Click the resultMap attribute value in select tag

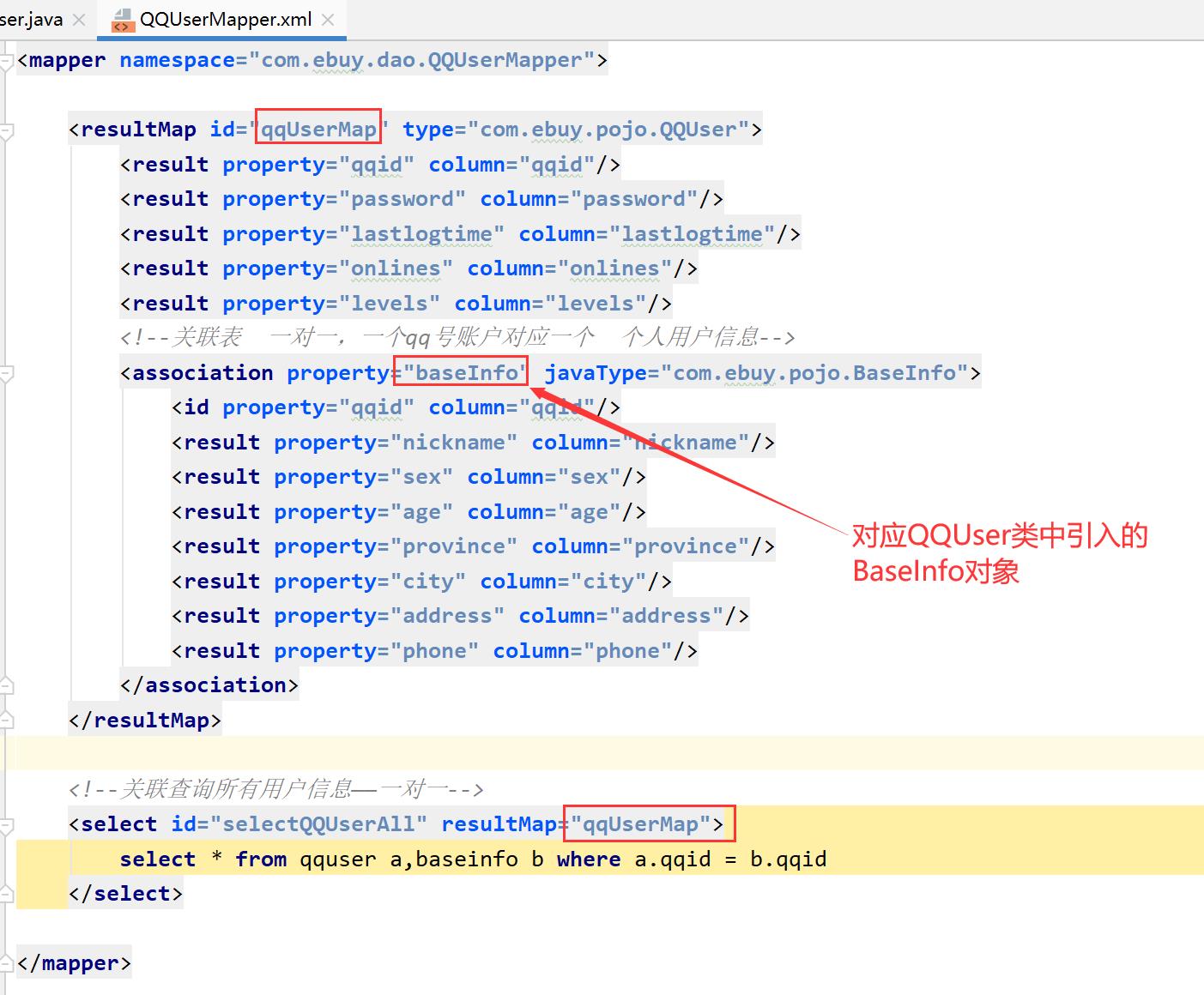(x=640, y=824)
